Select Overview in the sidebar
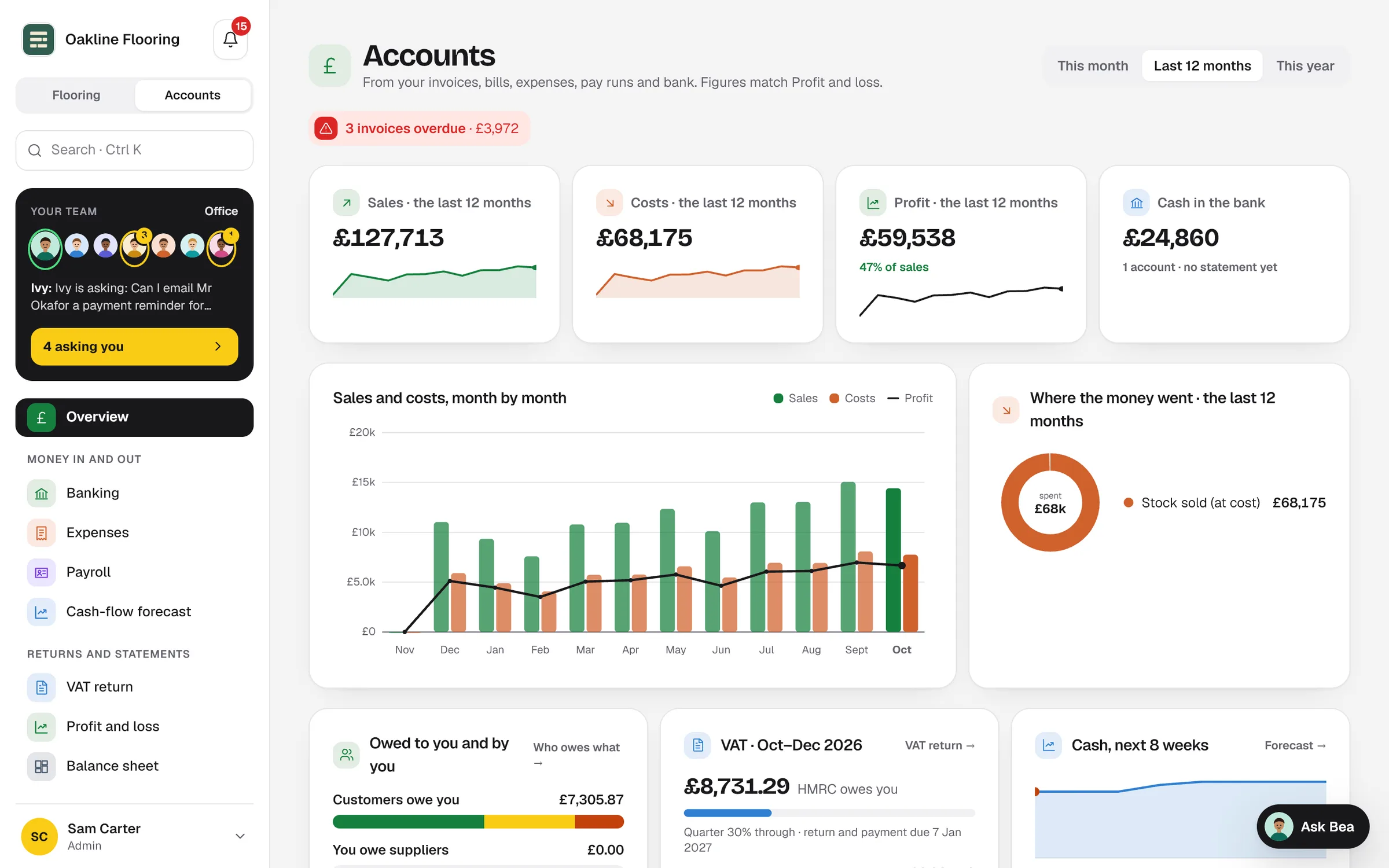This screenshot has height=868, width=1389. coord(134,417)
